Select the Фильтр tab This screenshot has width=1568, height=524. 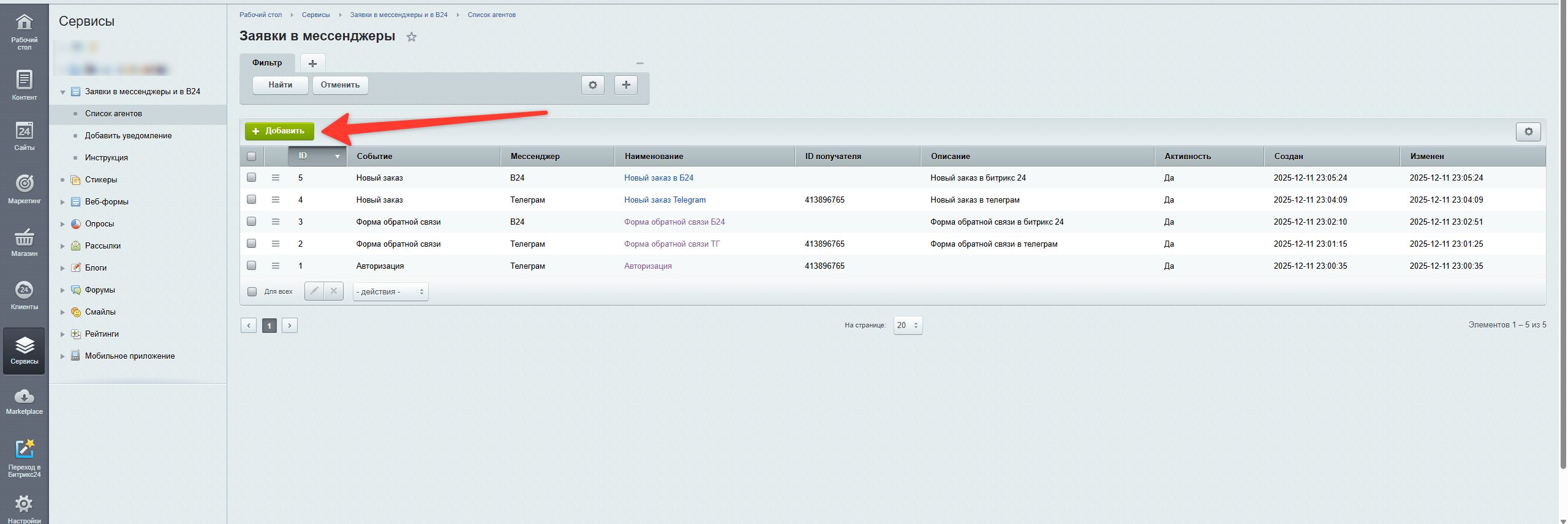(x=267, y=62)
